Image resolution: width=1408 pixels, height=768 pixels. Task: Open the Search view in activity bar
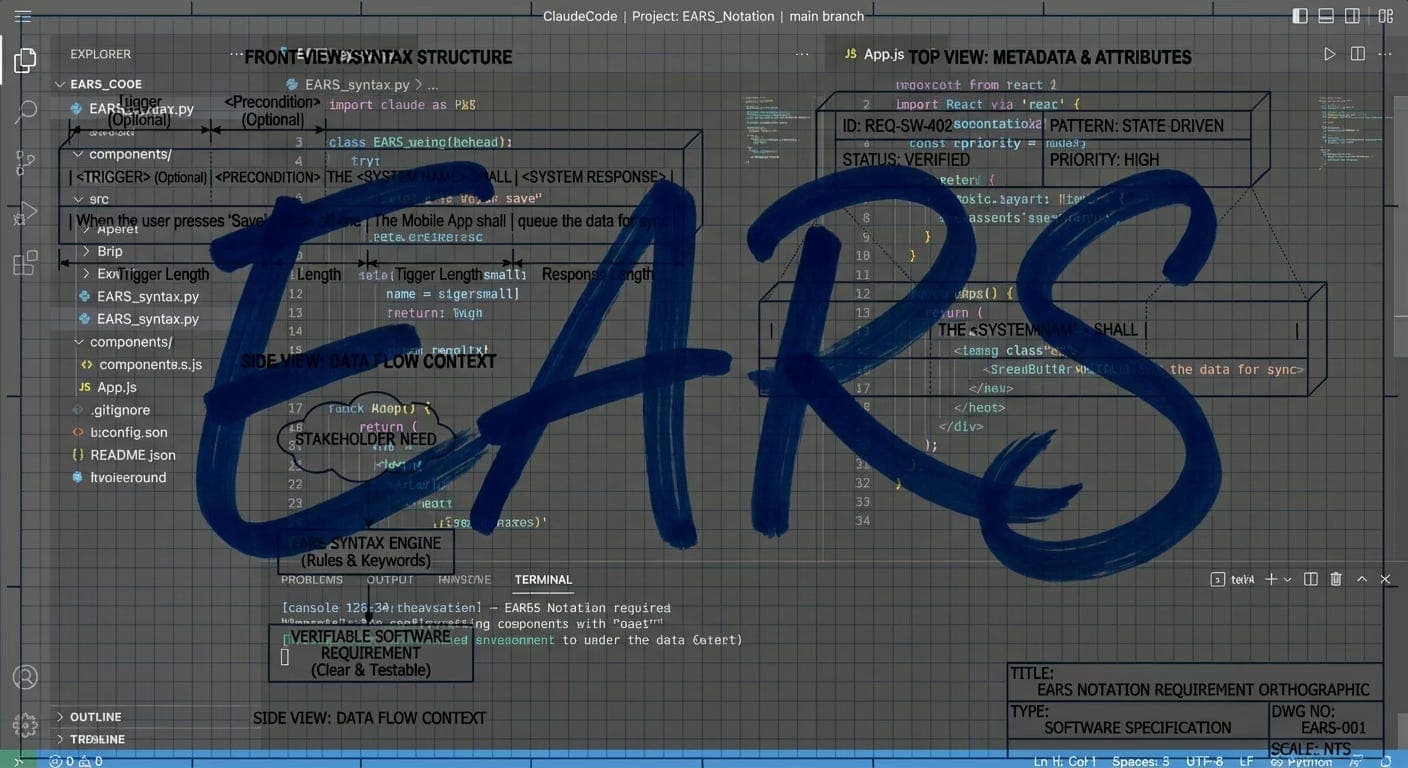pos(25,111)
